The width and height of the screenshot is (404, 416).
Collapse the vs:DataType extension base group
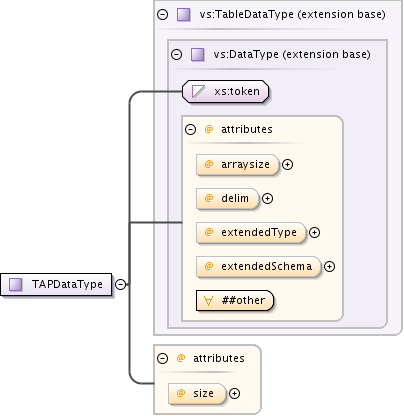tap(176, 54)
